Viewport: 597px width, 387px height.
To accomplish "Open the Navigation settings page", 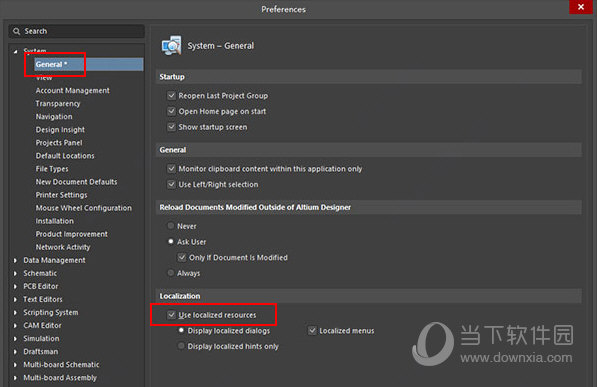I will click(54, 117).
